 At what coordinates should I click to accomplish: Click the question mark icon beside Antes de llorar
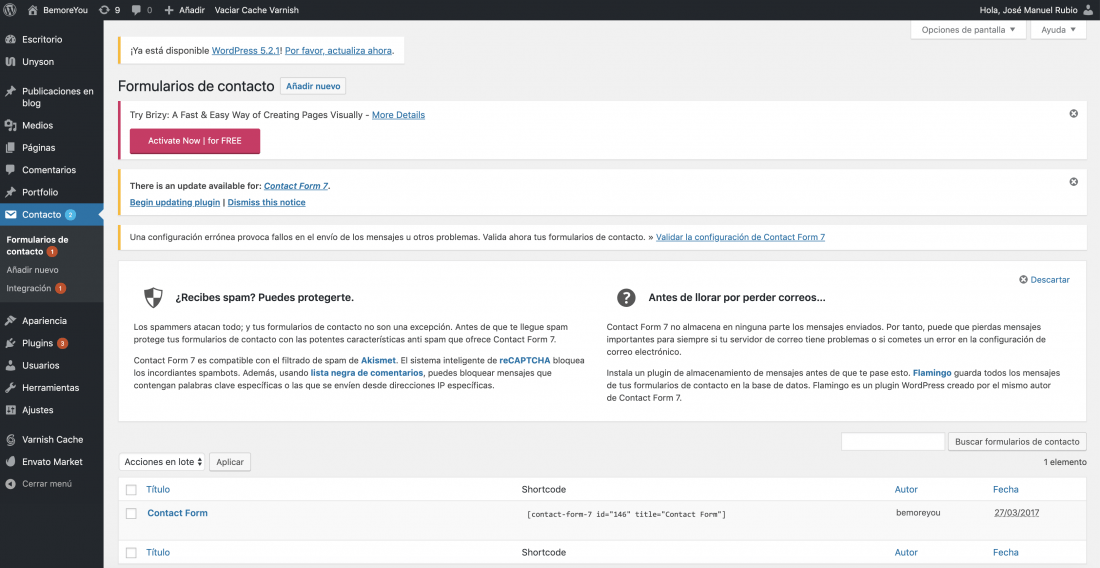(x=626, y=297)
